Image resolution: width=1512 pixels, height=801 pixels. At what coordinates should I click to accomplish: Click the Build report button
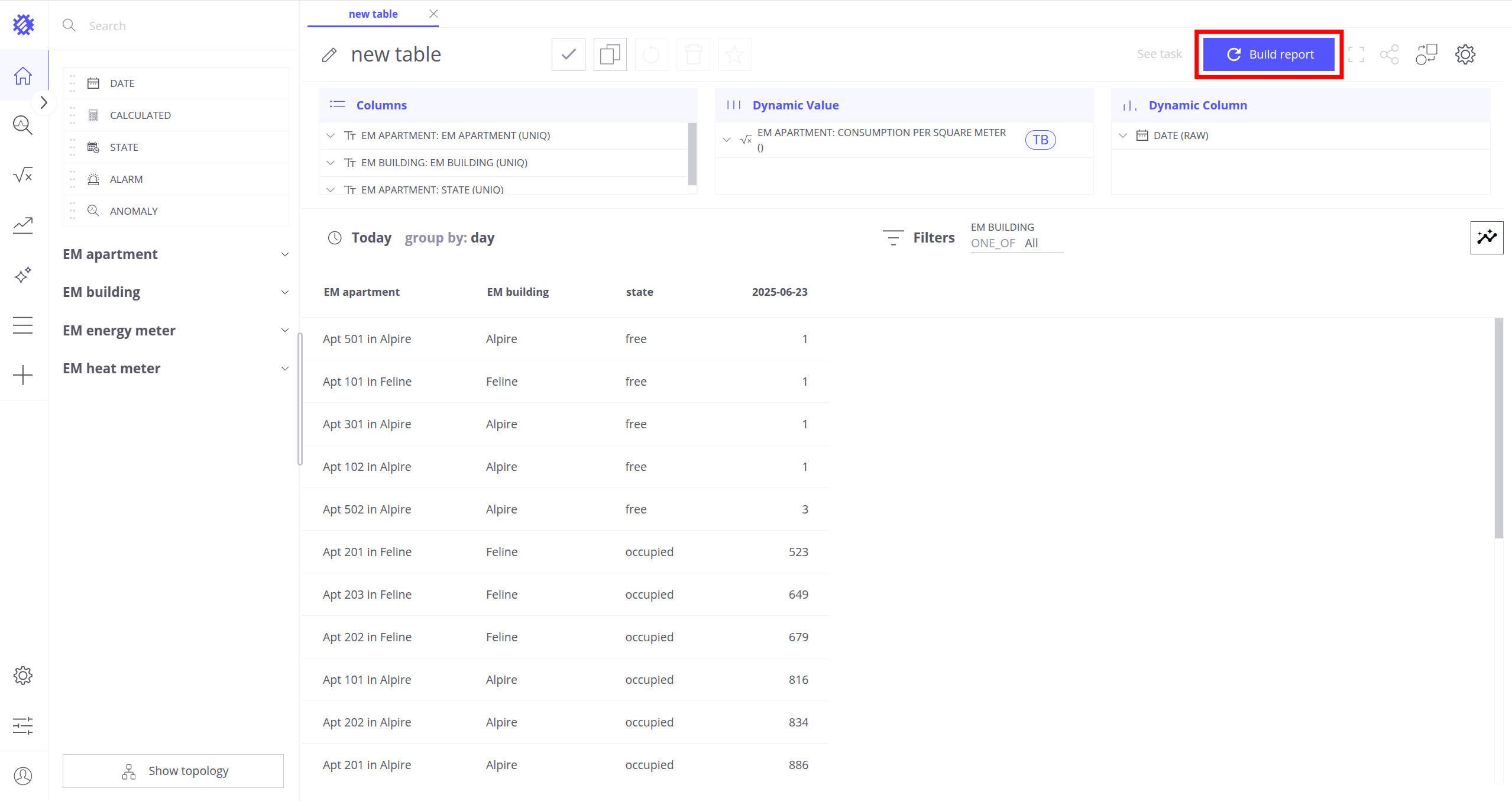point(1269,54)
